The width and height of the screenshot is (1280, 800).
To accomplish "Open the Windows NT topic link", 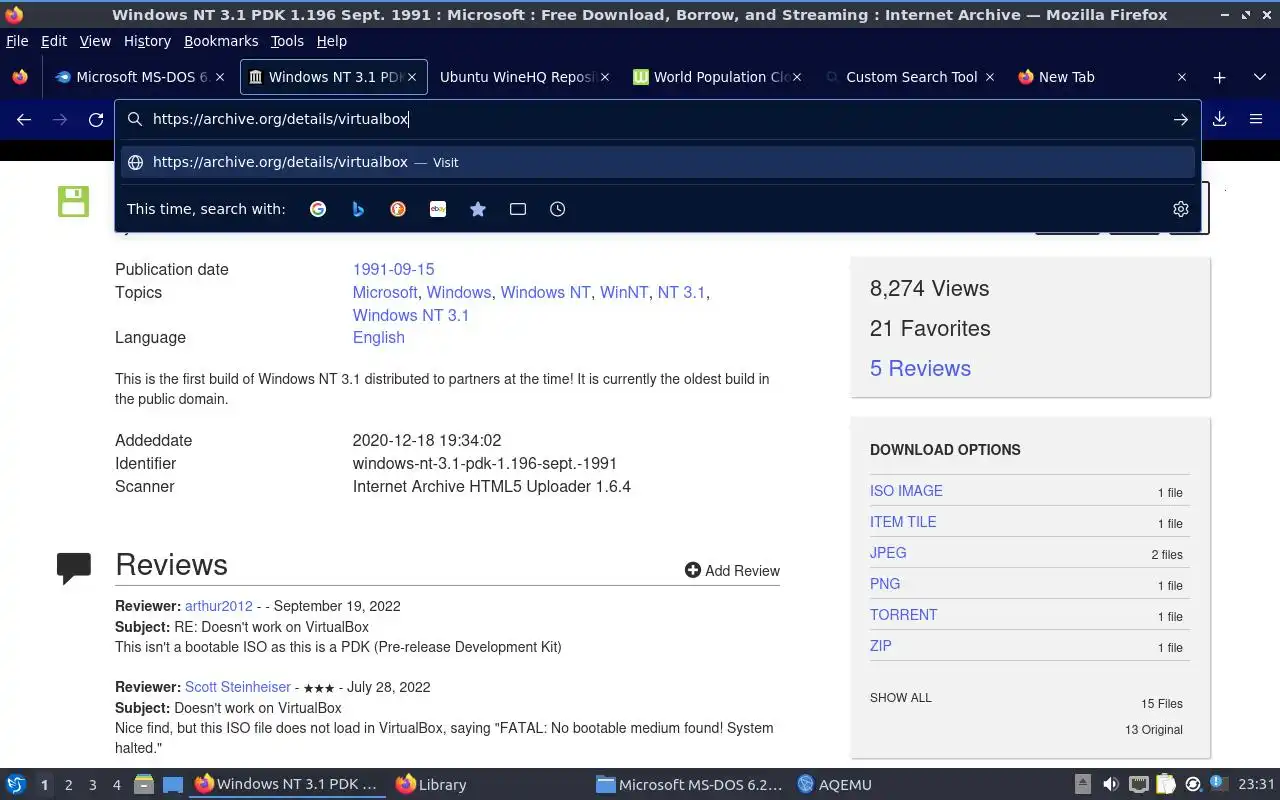I will point(545,292).
